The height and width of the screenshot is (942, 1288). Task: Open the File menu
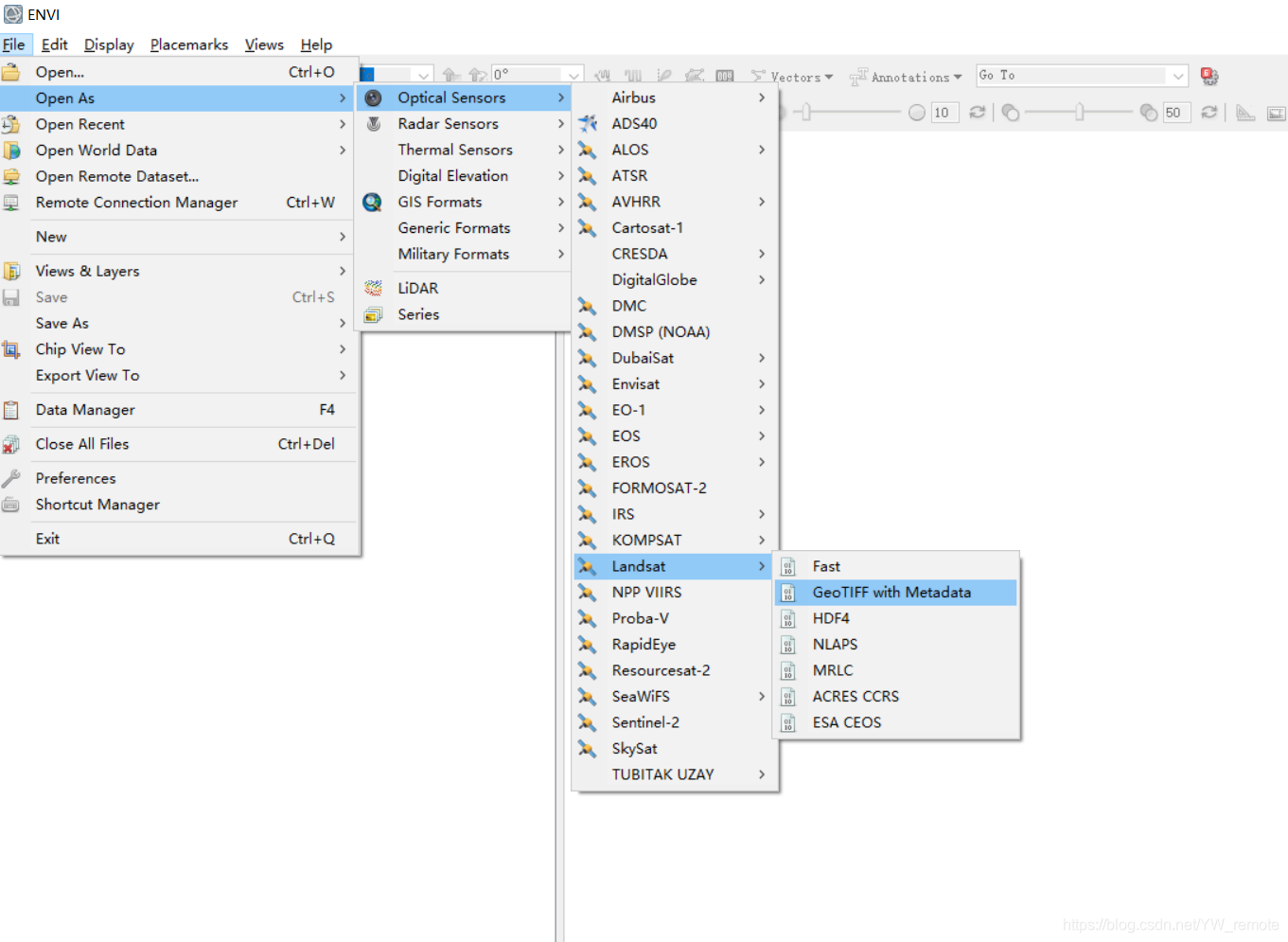14,44
